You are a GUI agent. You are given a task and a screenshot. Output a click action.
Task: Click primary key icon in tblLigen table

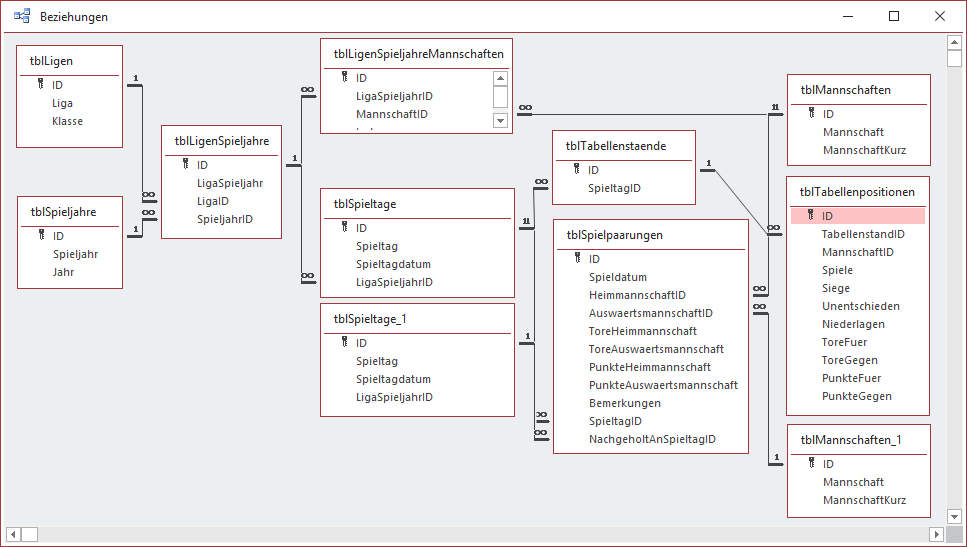tap(41, 86)
